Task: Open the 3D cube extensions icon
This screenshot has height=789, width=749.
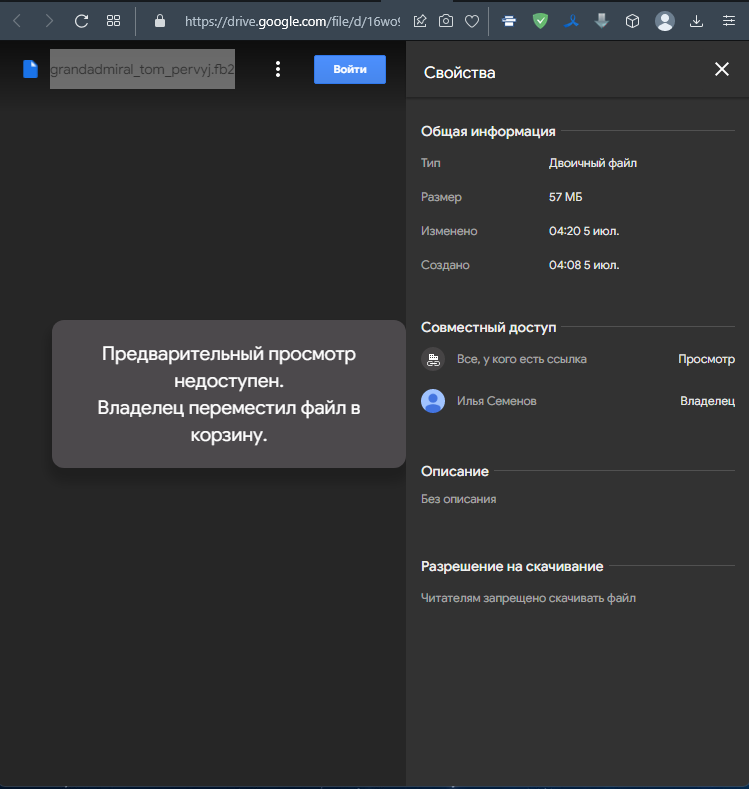Action: click(632, 21)
